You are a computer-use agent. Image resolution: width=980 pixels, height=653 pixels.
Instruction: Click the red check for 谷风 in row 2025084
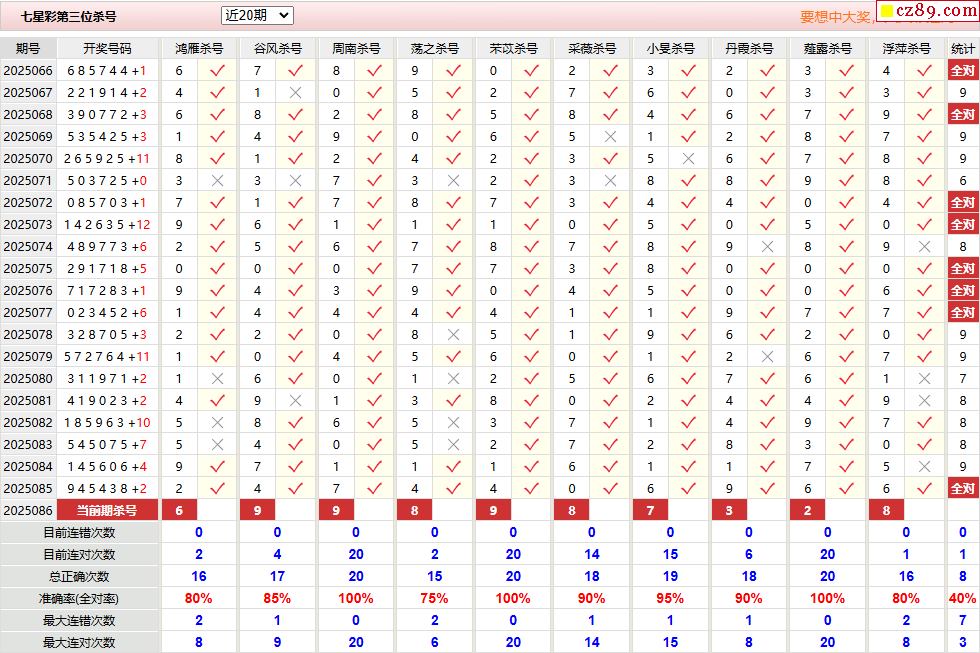tap(296, 467)
